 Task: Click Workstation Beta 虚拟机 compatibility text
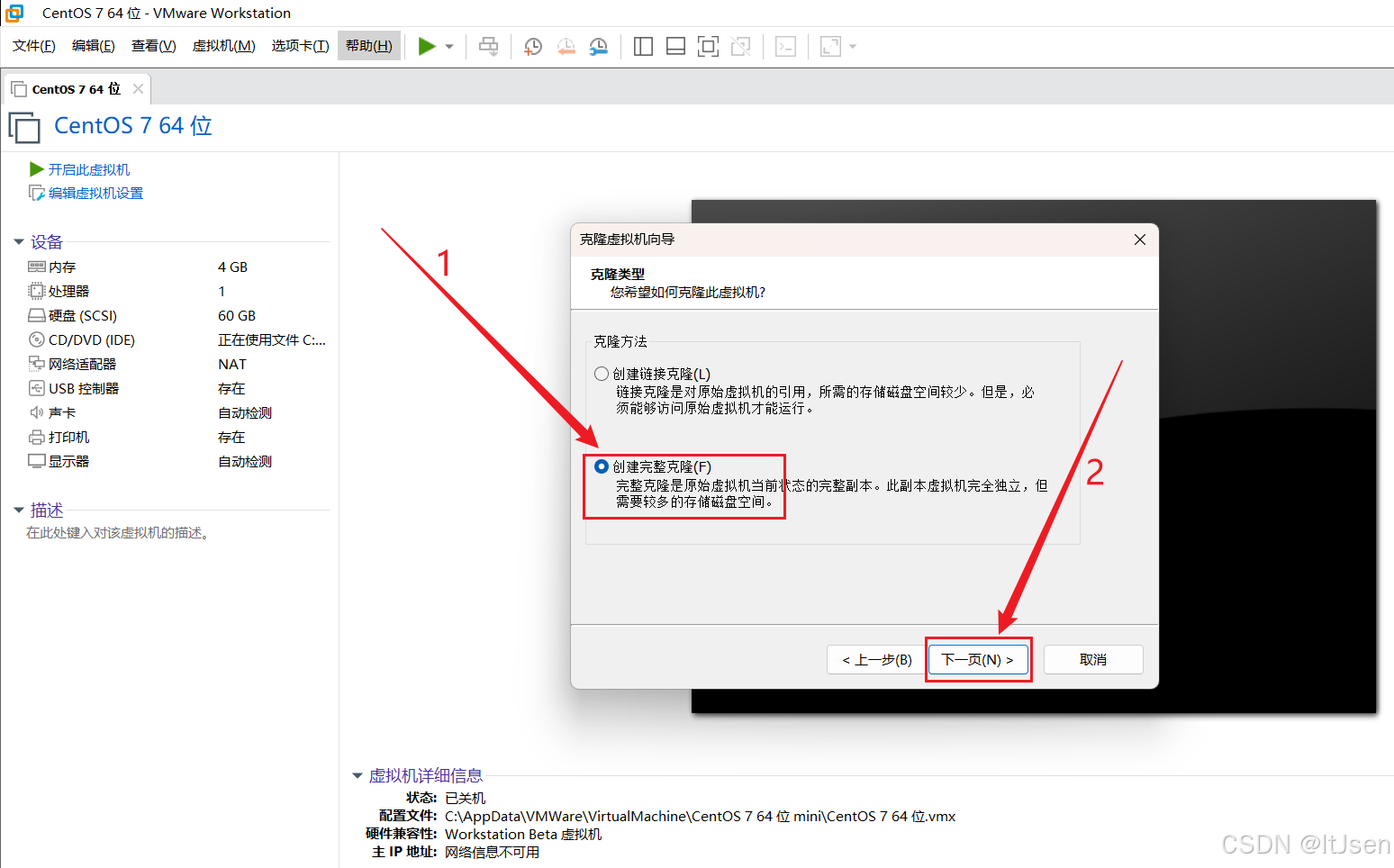coord(523,834)
